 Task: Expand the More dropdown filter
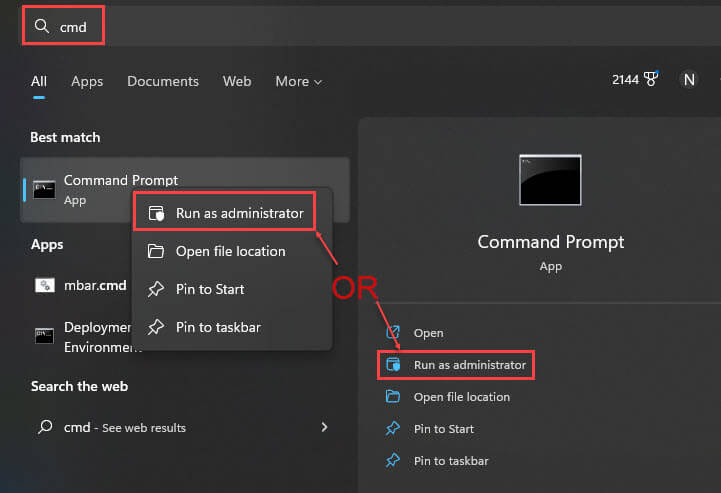[x=298, y=81]
